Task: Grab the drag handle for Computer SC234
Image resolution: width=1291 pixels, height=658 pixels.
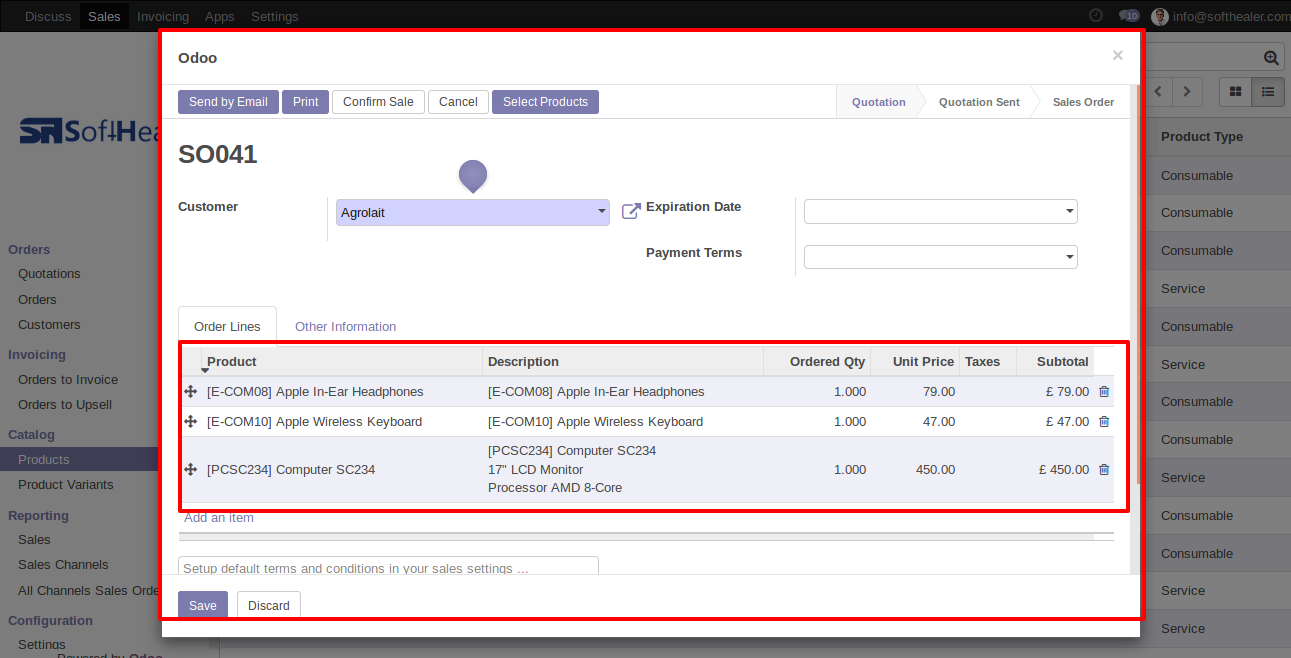Action: (190, 470)
